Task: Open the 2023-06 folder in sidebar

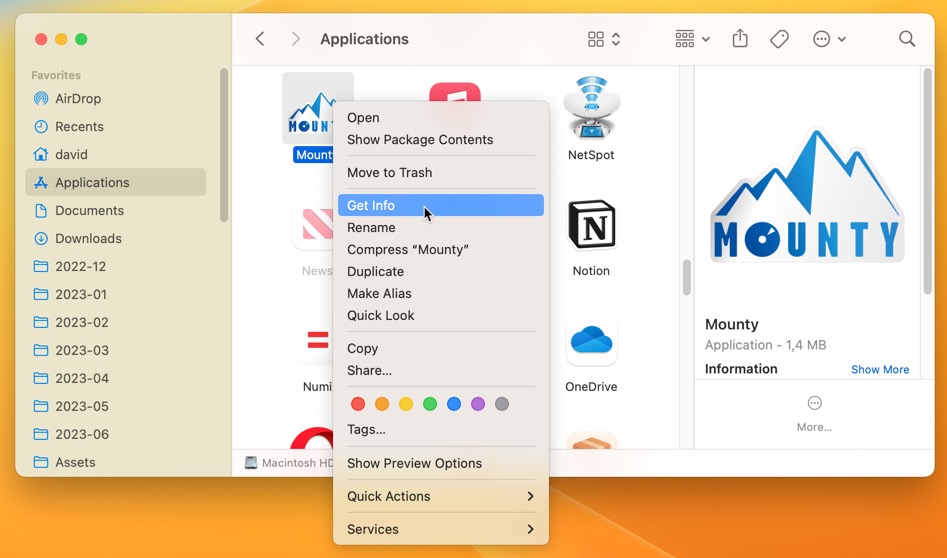Action: [x=115, y=434]
